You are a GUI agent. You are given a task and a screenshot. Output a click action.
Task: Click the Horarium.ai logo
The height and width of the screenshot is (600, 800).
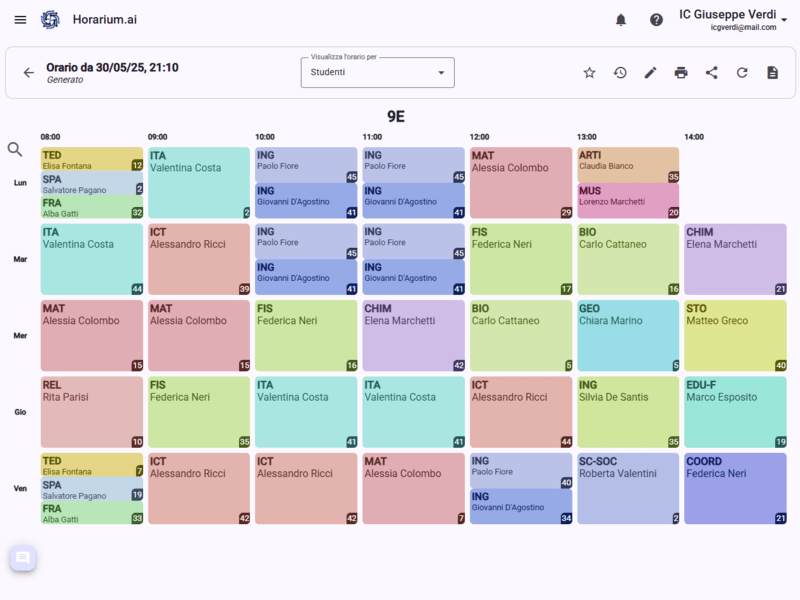point(50,20)
